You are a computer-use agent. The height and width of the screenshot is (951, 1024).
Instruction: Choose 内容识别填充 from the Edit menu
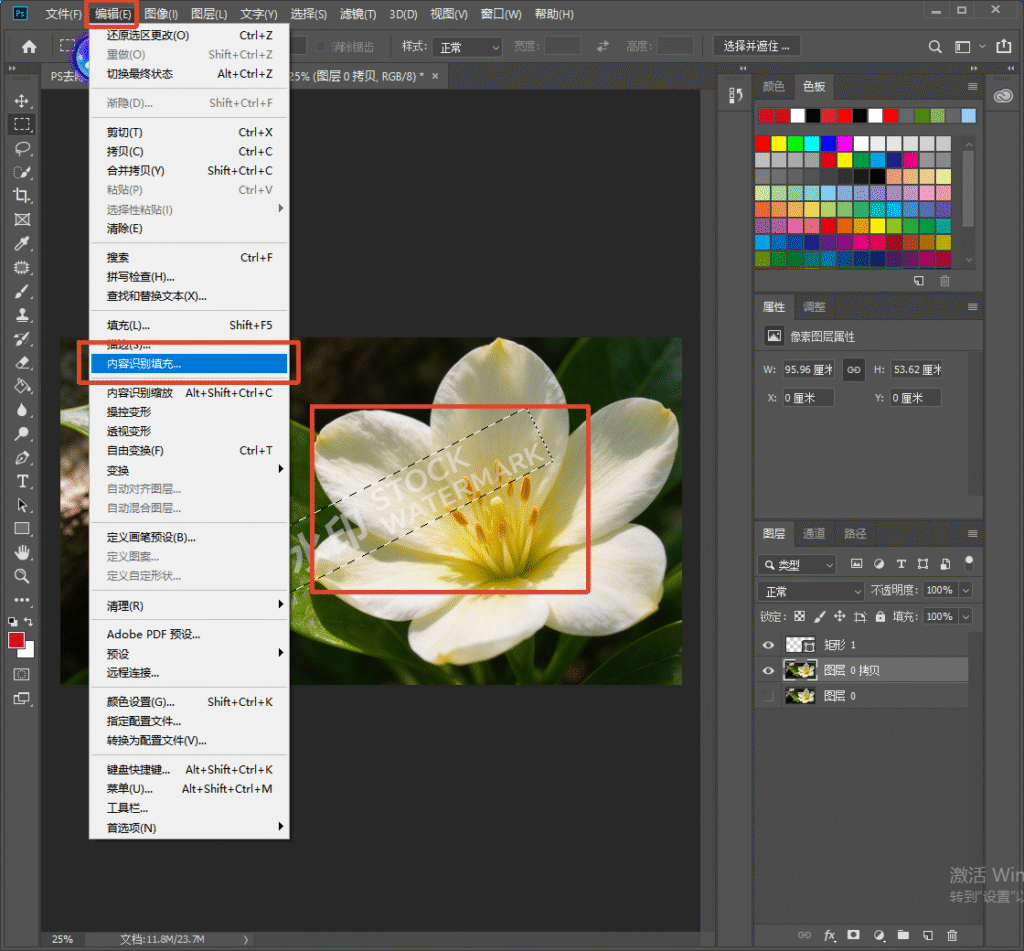coord(189,364)
